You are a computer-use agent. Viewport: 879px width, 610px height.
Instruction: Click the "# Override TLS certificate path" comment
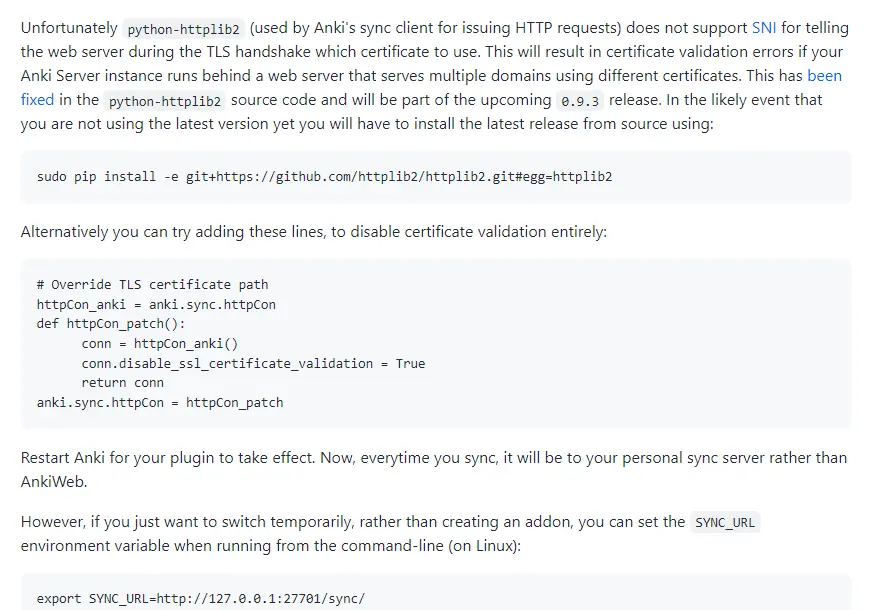(x=152, y=284)
